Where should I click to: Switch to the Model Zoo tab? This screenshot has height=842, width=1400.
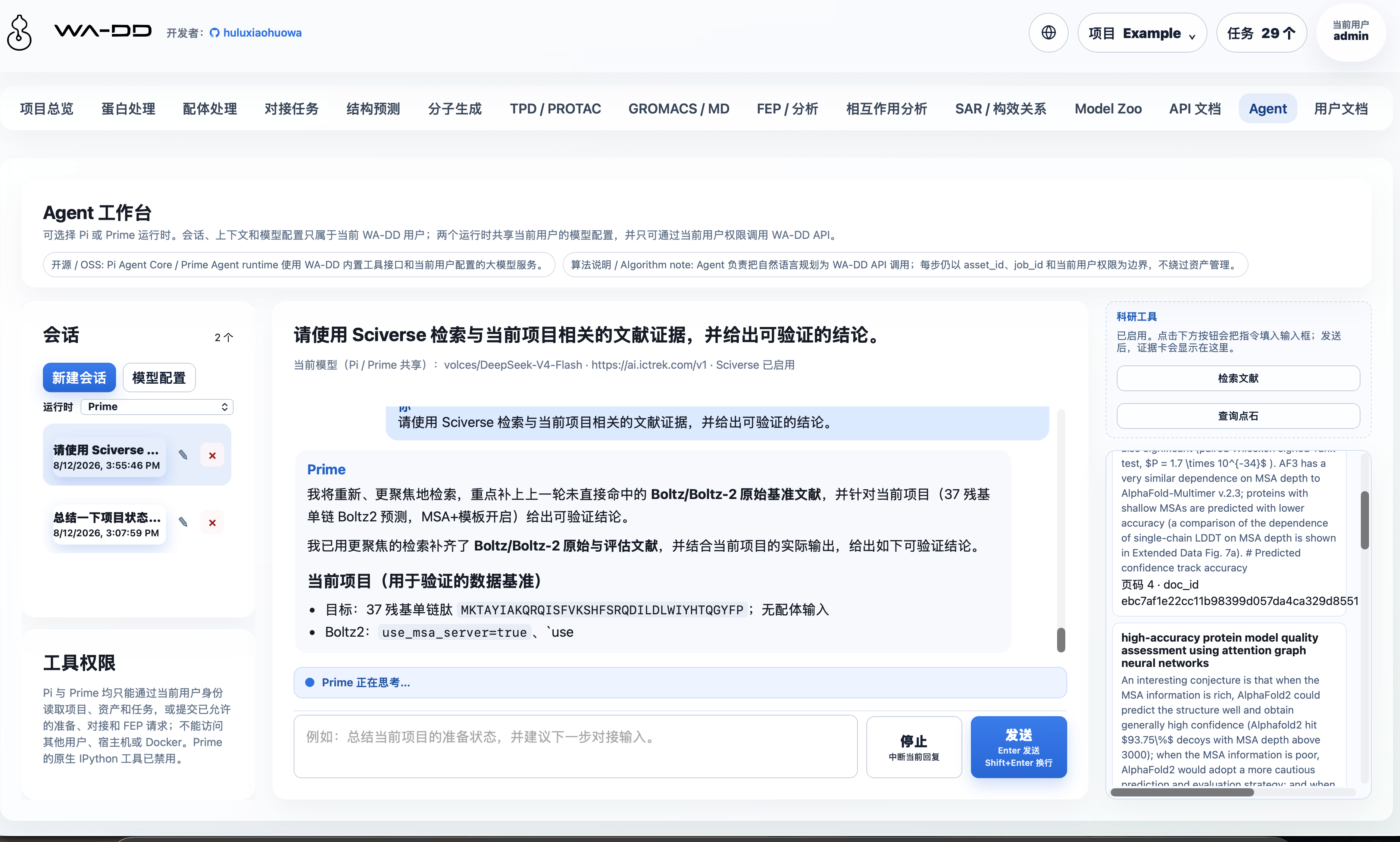click(1108, 108)
